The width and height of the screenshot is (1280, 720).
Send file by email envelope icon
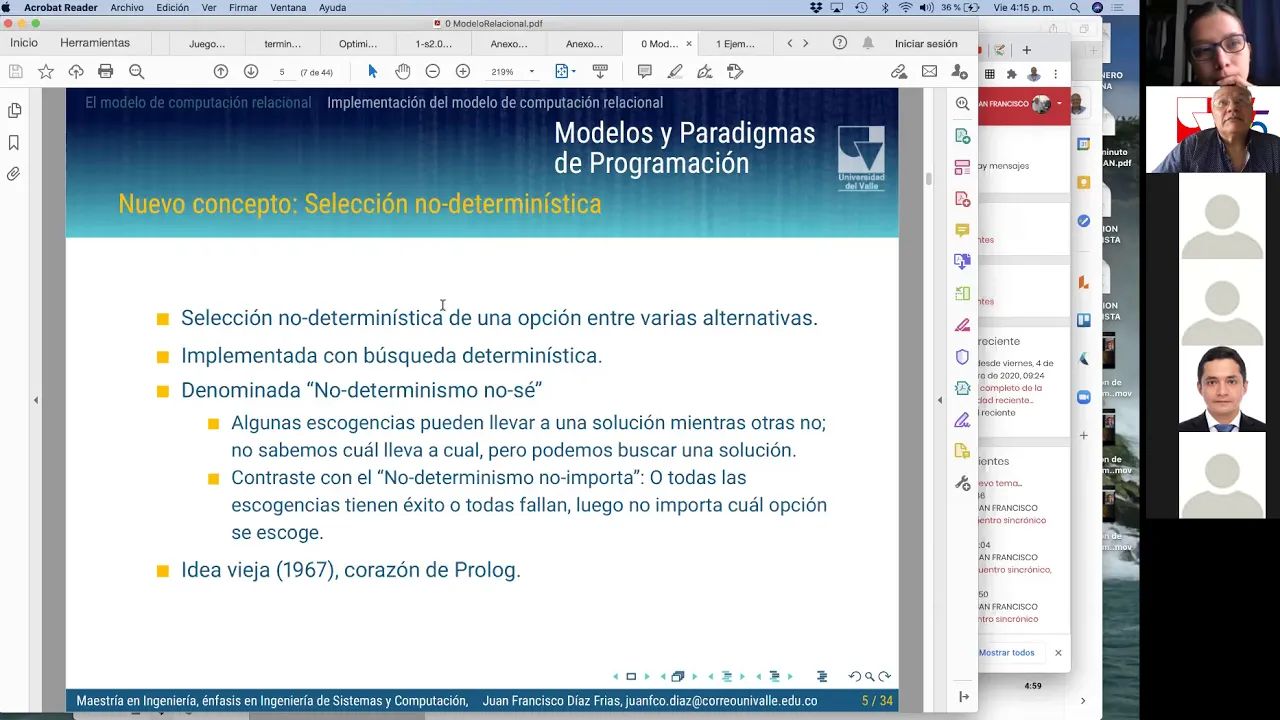tap(929, 71)
